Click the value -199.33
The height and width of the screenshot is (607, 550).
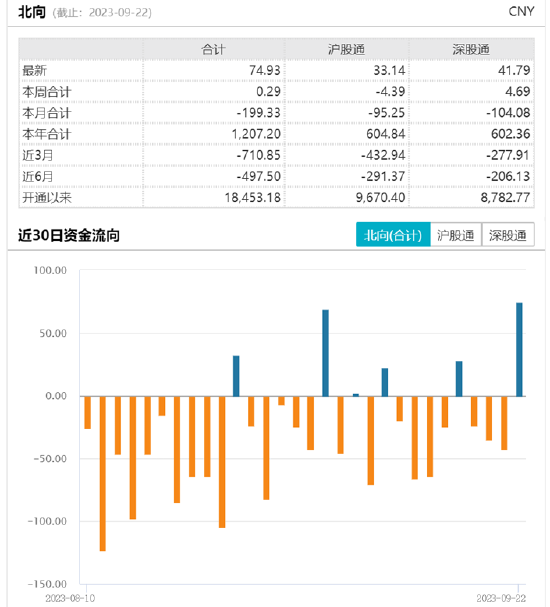(259, 113)
